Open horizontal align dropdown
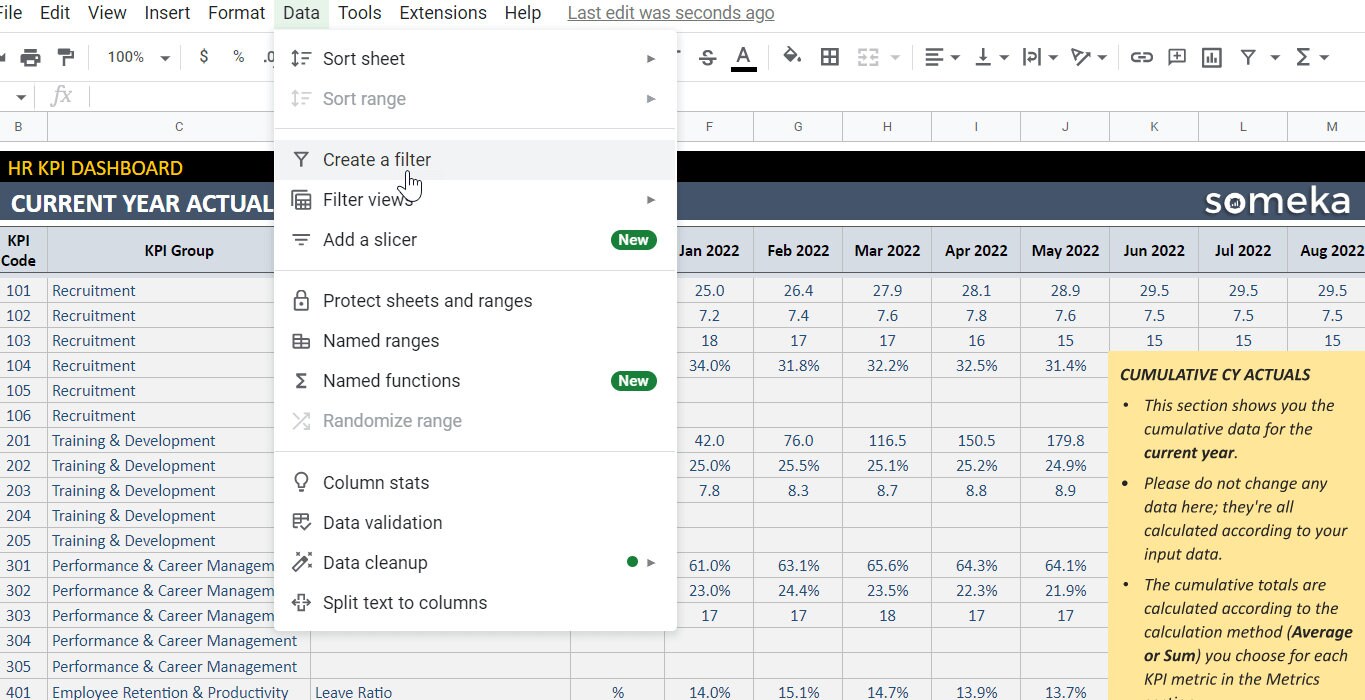 [942, 57]
